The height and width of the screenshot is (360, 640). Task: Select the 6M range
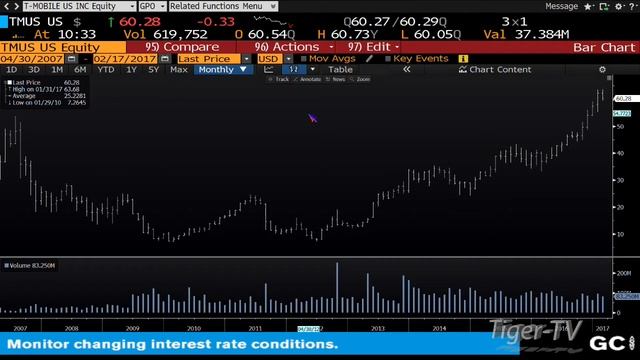(x=80, y=70)
